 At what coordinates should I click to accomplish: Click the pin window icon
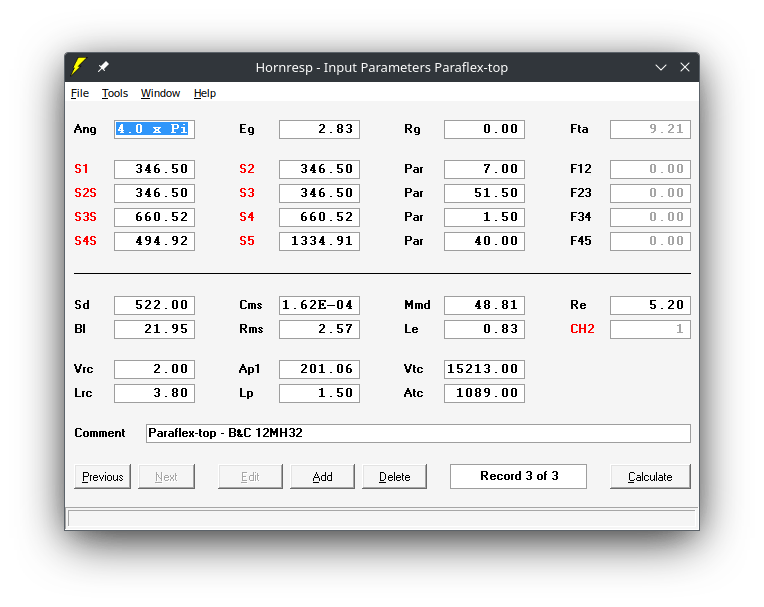(103, 67)
